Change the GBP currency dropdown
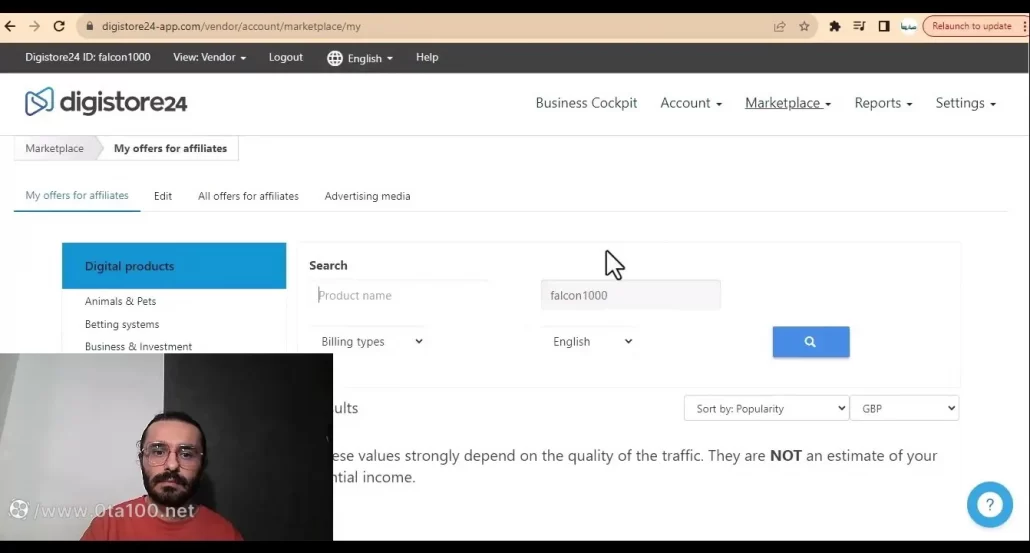The height and width of the screenshot is (553, 1030). click(904, 409)
